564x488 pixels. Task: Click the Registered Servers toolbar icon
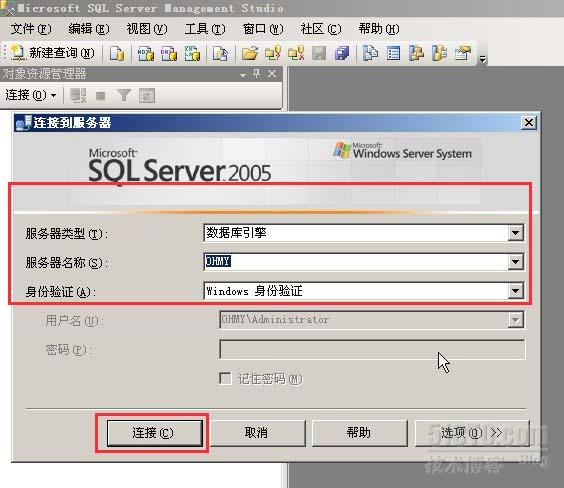tap(370, 53)
